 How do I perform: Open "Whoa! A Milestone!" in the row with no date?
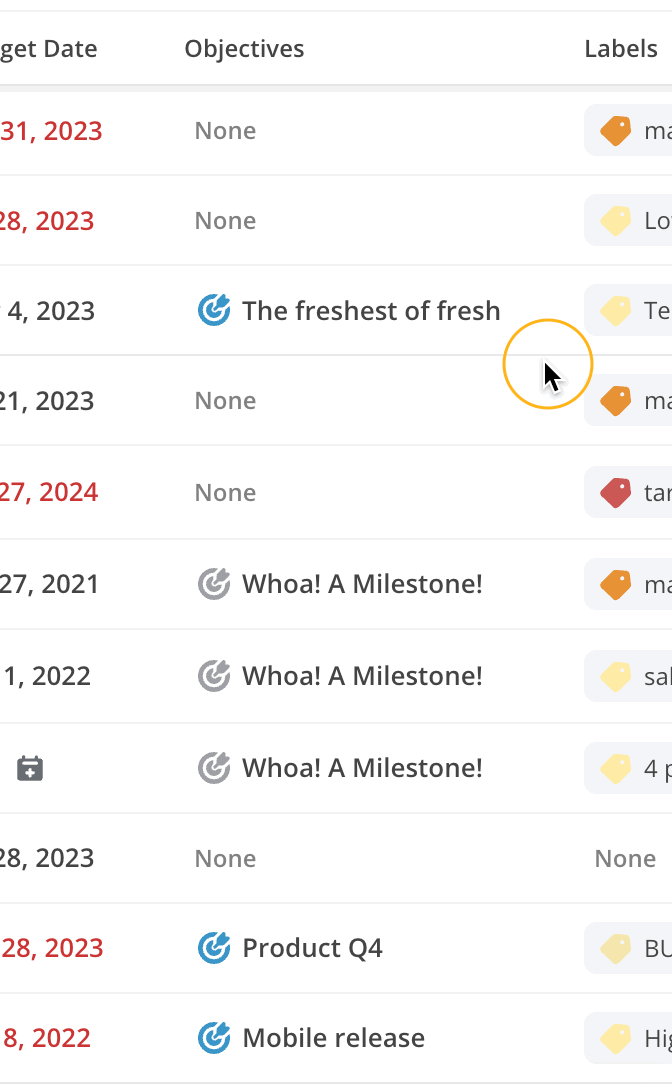point(362,768)
